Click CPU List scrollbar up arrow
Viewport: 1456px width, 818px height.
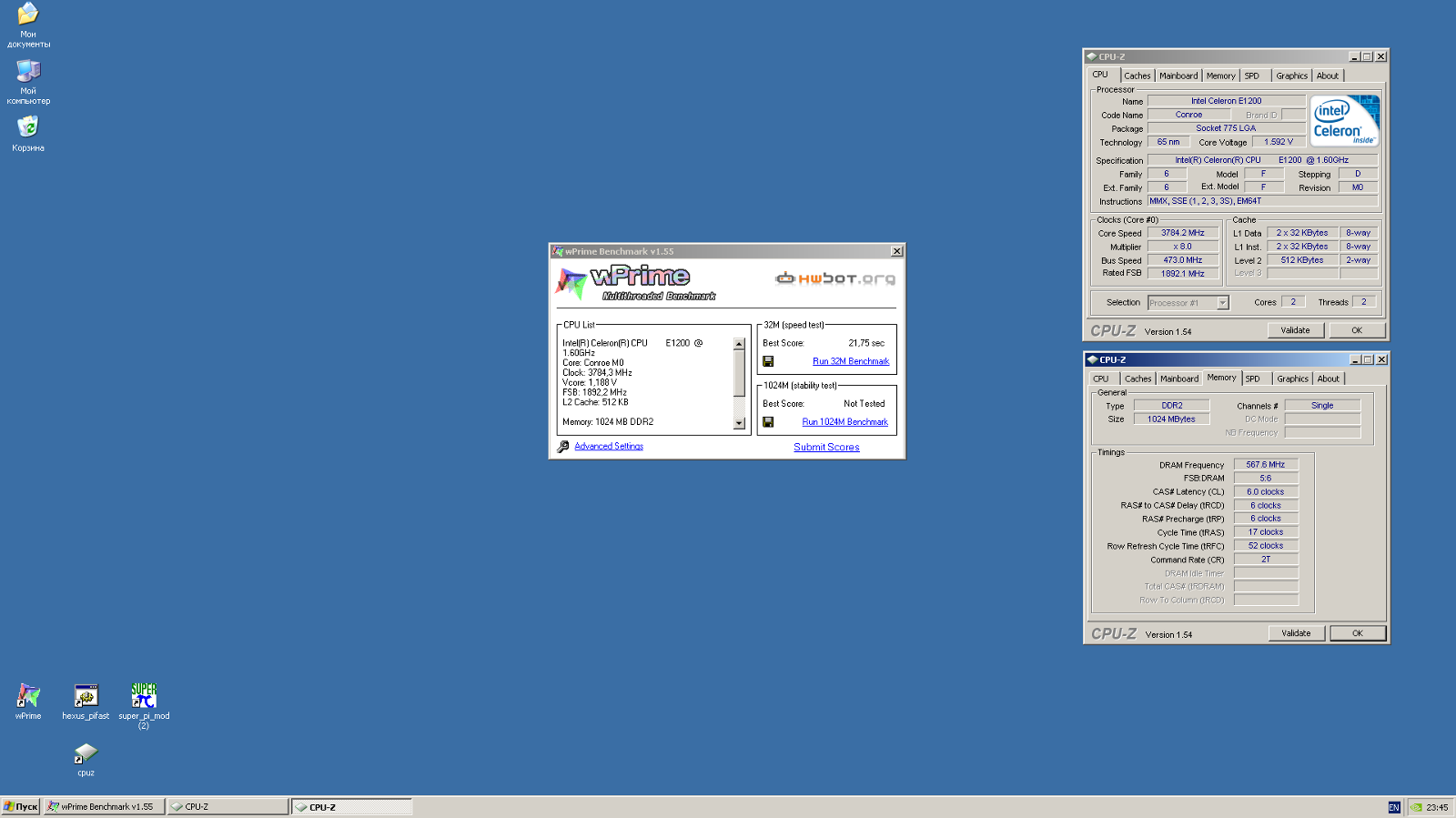(x=739, y=344)
